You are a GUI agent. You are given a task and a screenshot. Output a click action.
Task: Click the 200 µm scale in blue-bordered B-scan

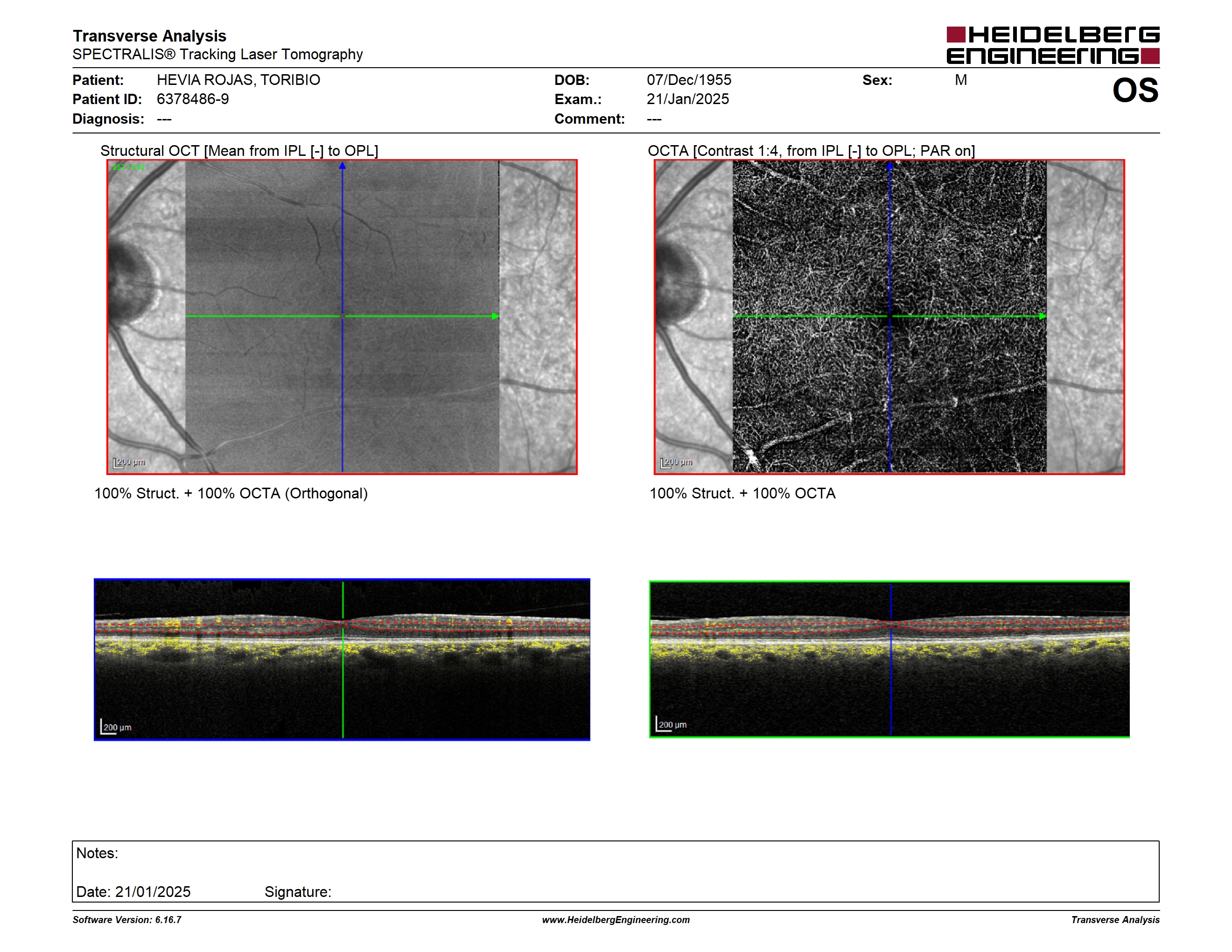click(116, 727)
